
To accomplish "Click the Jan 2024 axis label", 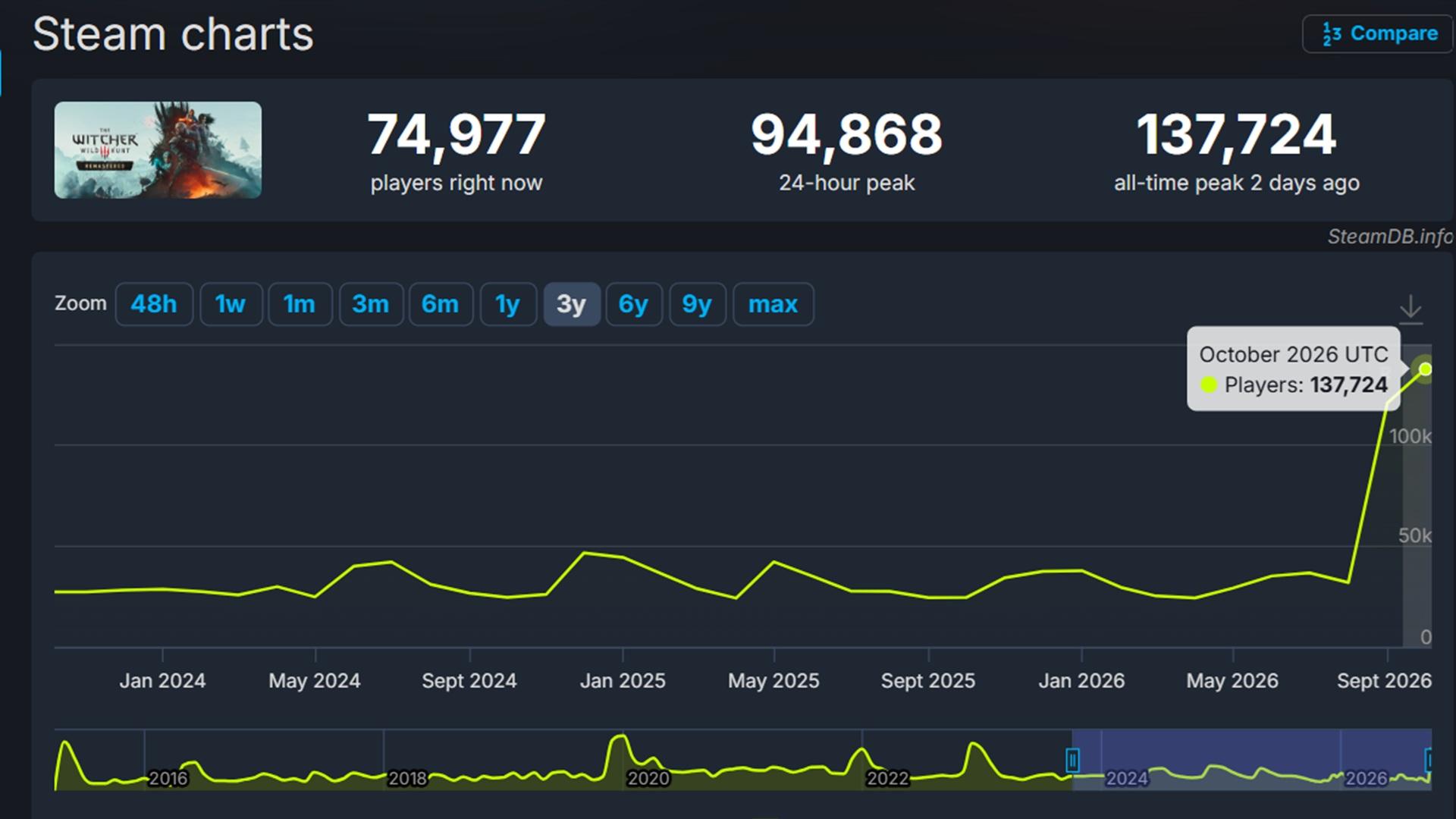I will [x=162, y=681].
